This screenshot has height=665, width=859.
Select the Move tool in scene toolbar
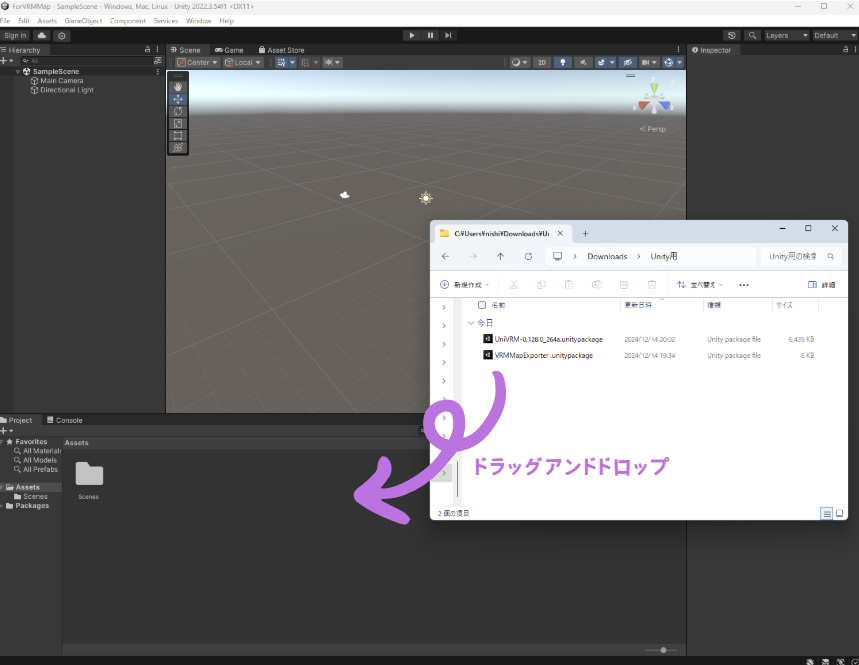pos(177,99)
